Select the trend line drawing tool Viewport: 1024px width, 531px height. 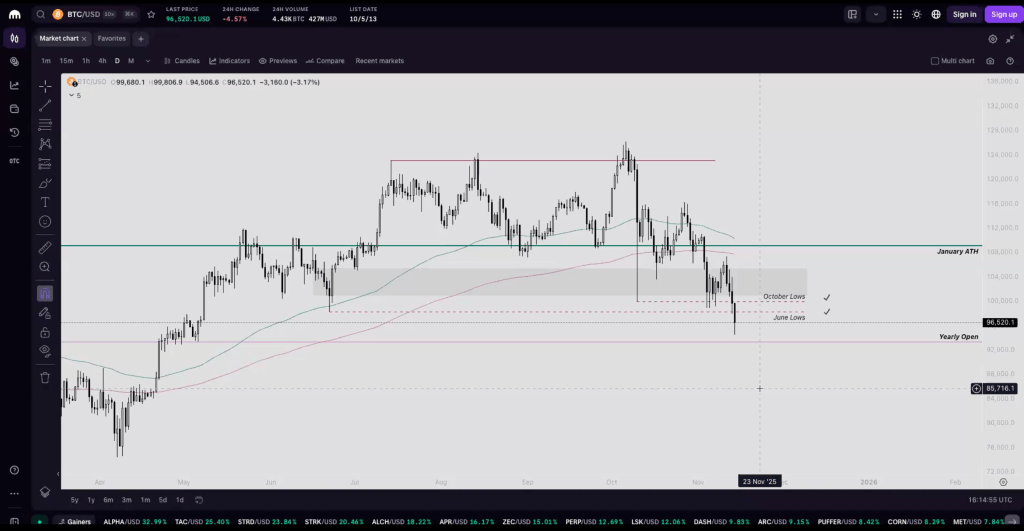pos(45,105)
